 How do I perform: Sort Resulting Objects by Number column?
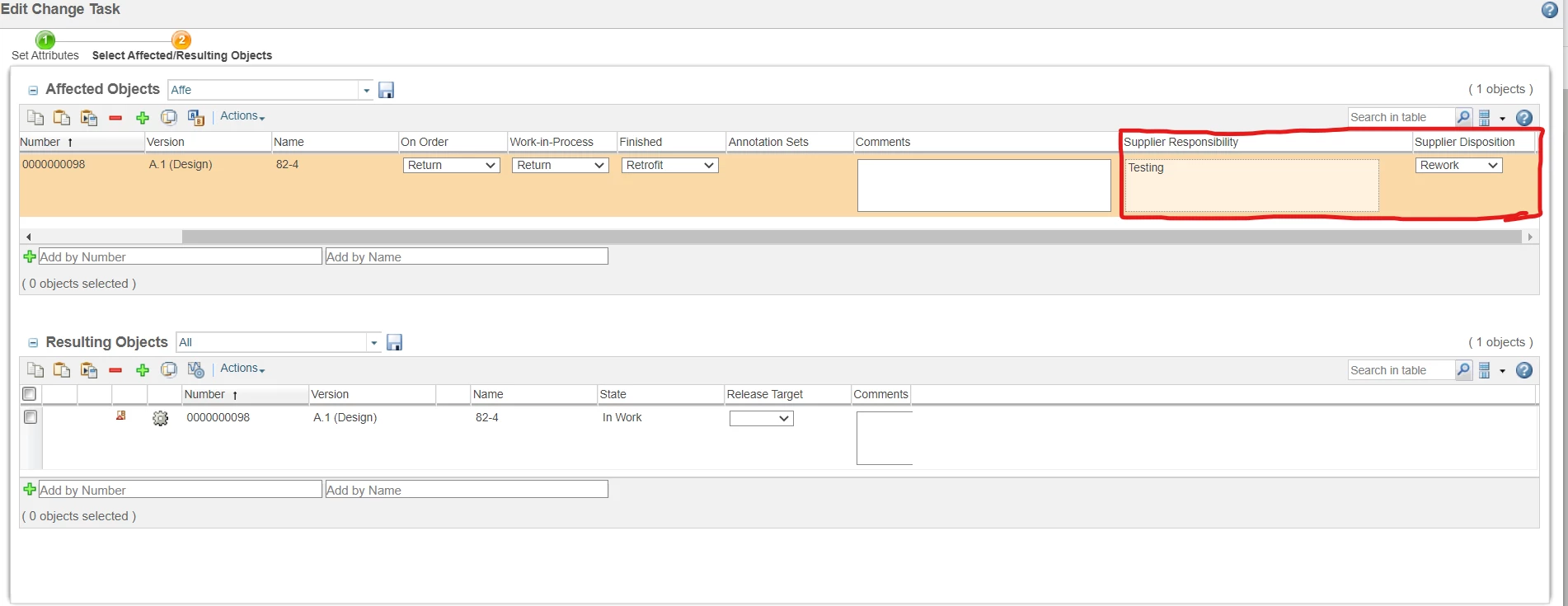tap(246, 394)
